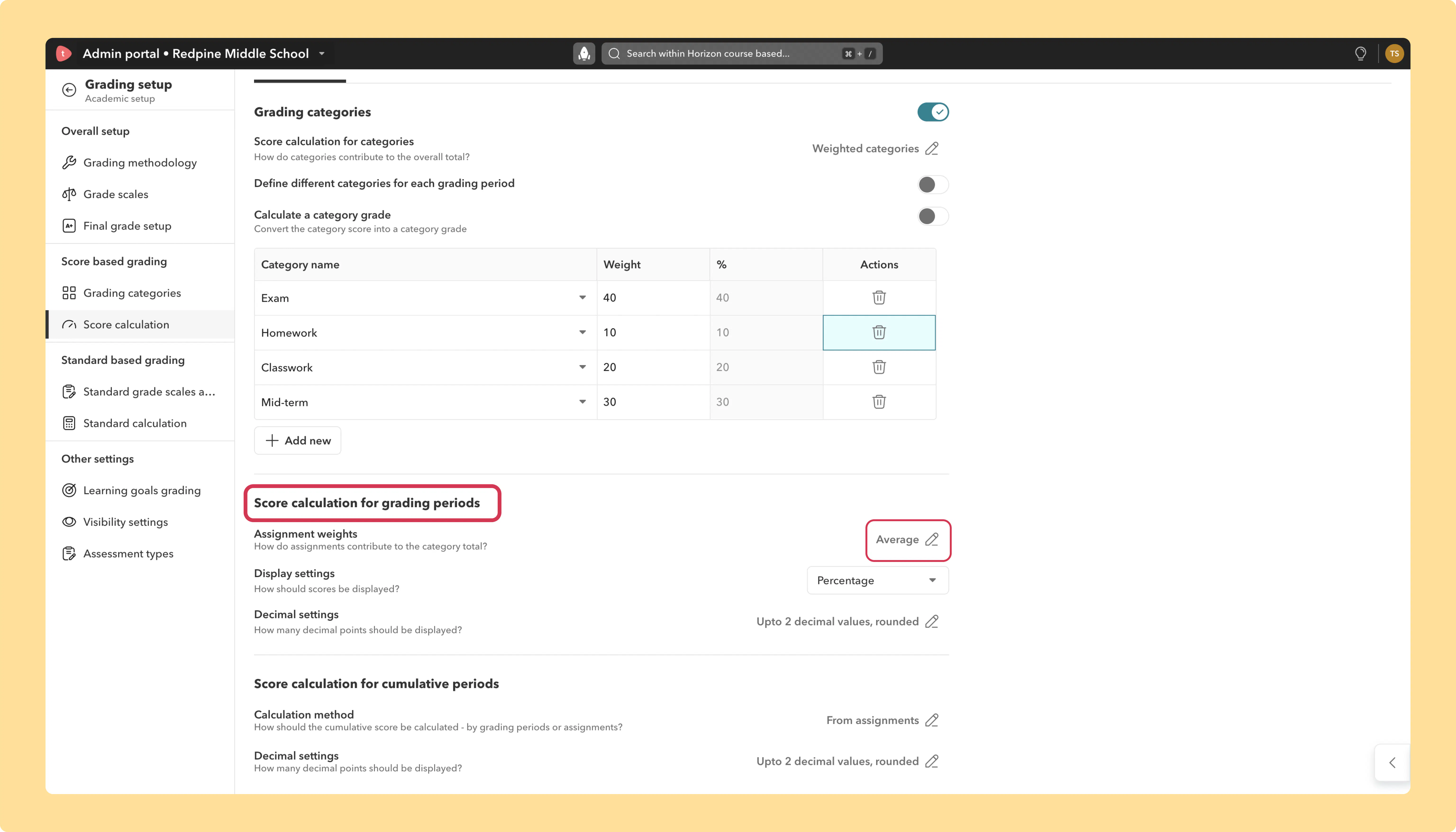Click the Score calculation for cumulative periods heading

(376, 684)
